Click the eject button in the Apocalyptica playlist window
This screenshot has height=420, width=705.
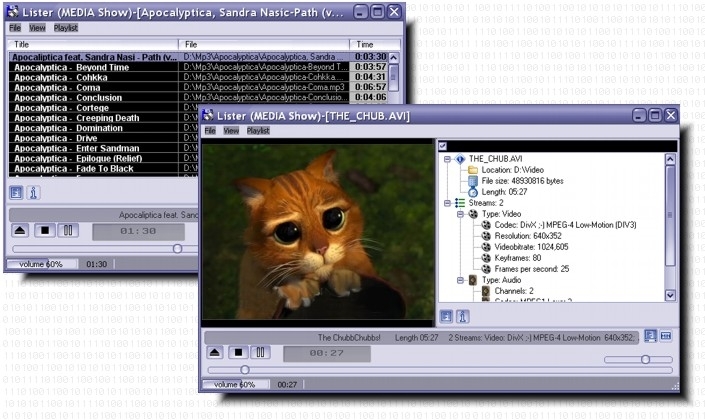point(20,231)
